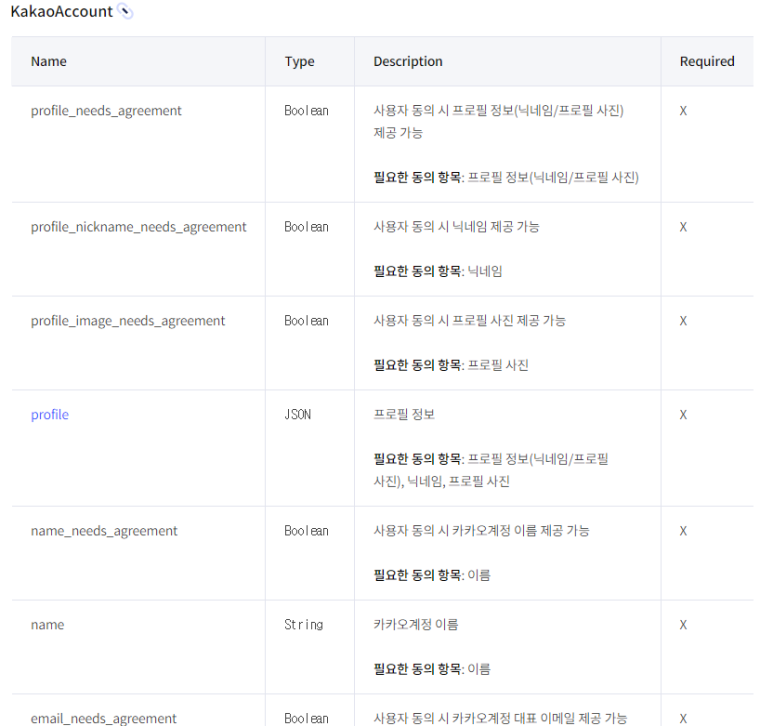The width and height of the screenshot is (773, 726).
Task: Click description '사용자 동의 시 카카오계정 이름 제공 가능'
Action: (481, 531)
